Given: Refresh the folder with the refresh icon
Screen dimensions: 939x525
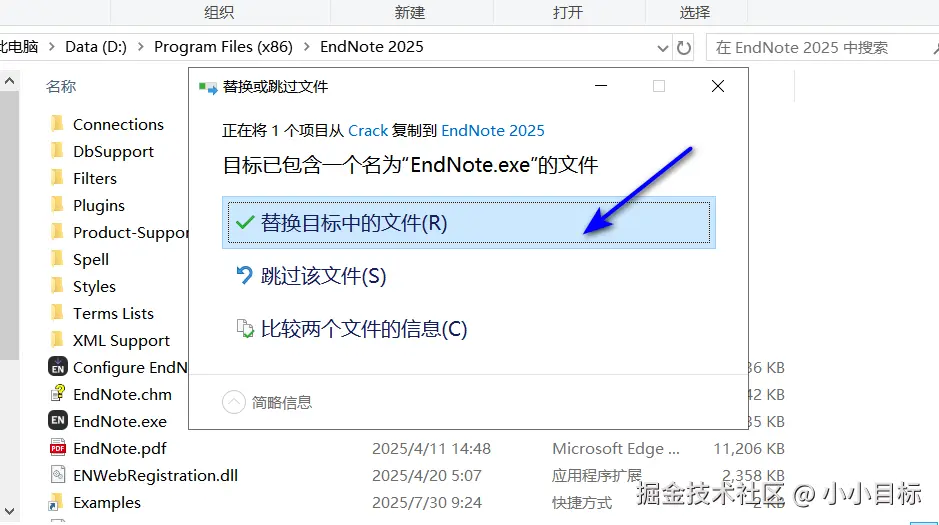Looking at the screenshot, I should (683, 47).
